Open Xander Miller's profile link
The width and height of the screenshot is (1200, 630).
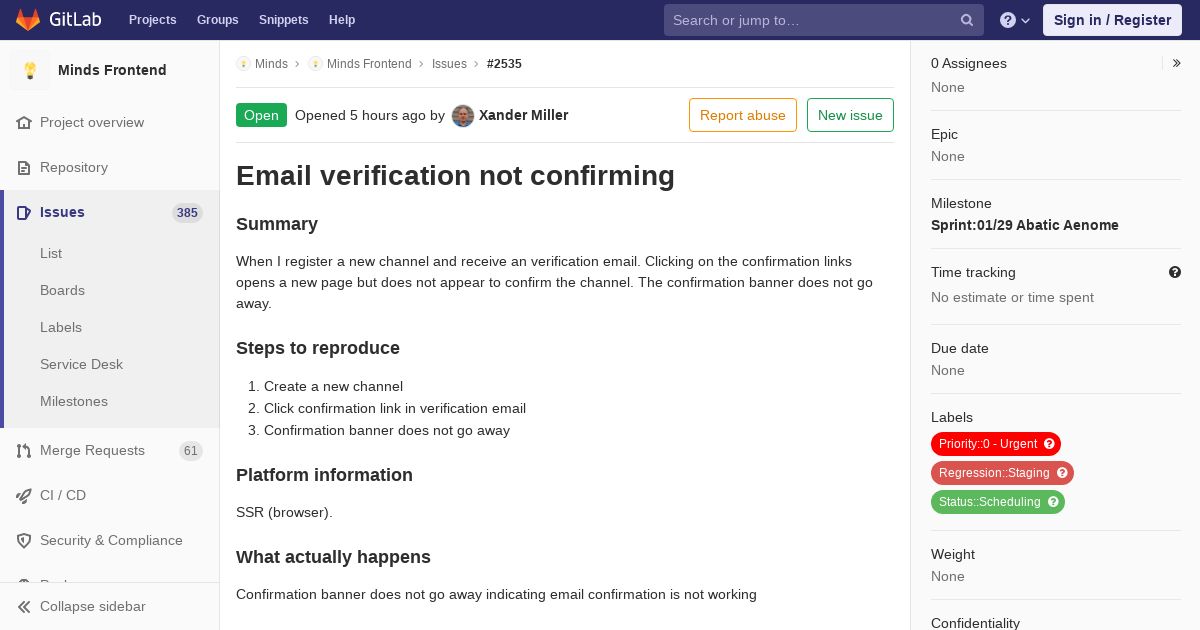tap(524, 115)
